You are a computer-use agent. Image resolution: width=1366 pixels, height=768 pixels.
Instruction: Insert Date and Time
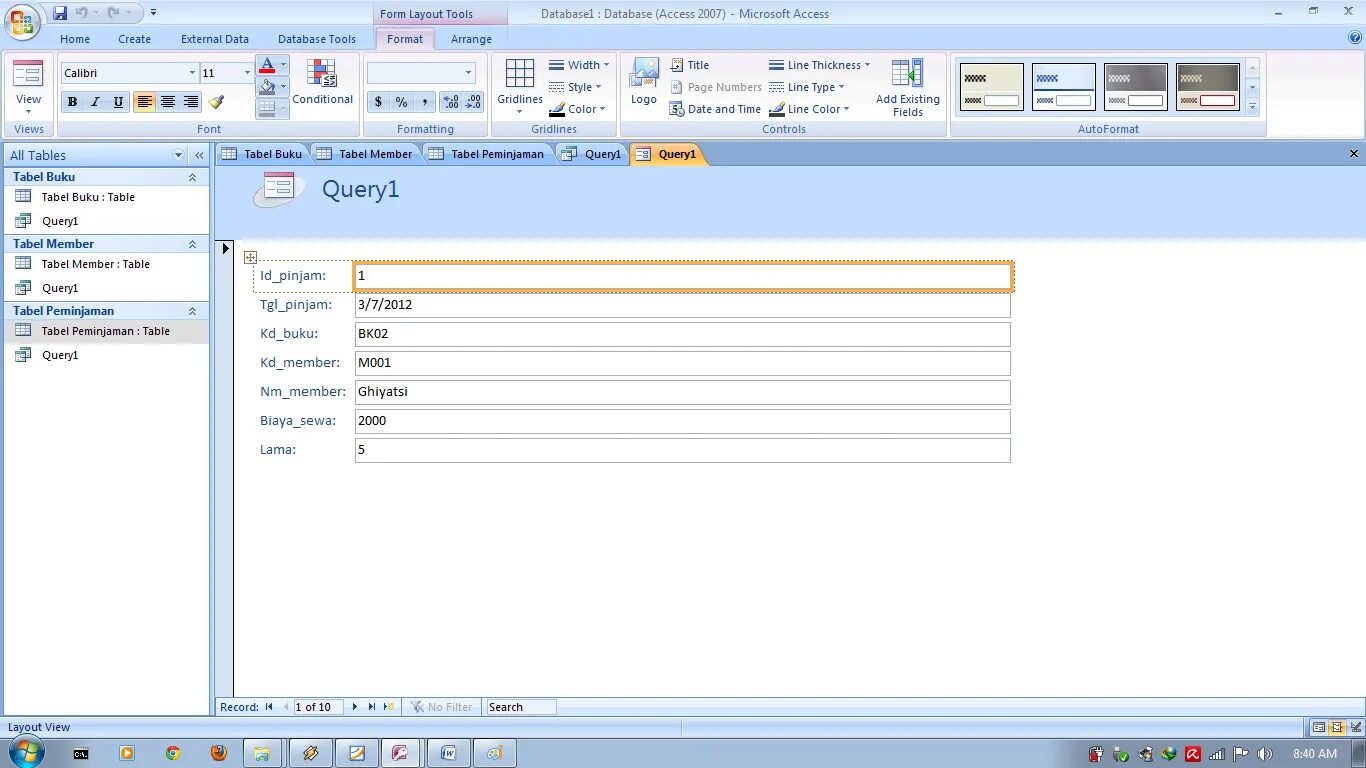715,109
